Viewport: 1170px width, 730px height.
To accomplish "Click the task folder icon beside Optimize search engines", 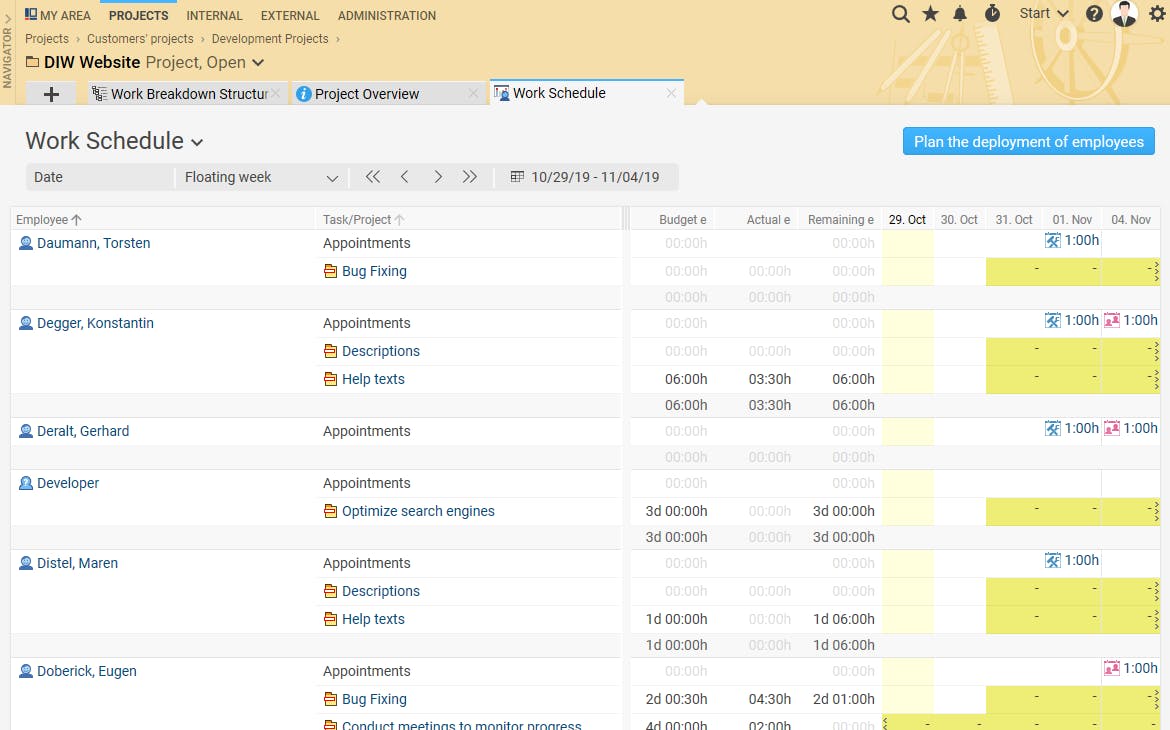I will 331,511.
